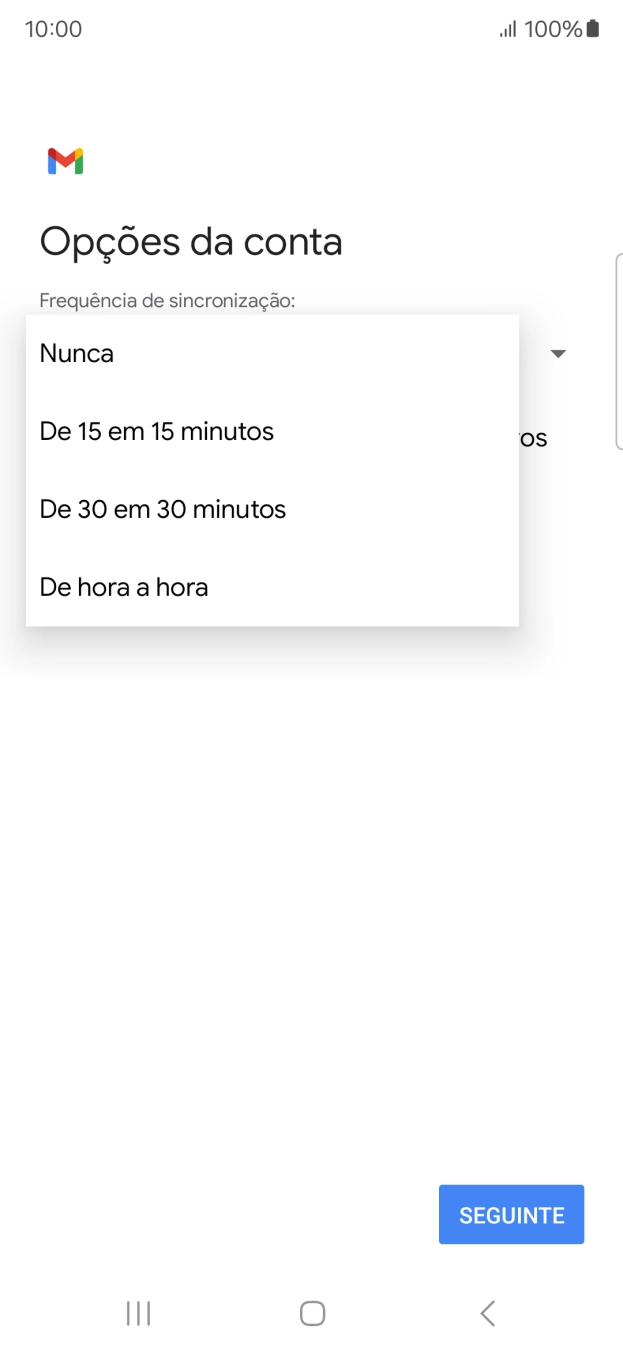The width and height of the screenshot is (623, 1351).
Task: Open the sync frequency dropdown arrow
Action: (558, 353)
